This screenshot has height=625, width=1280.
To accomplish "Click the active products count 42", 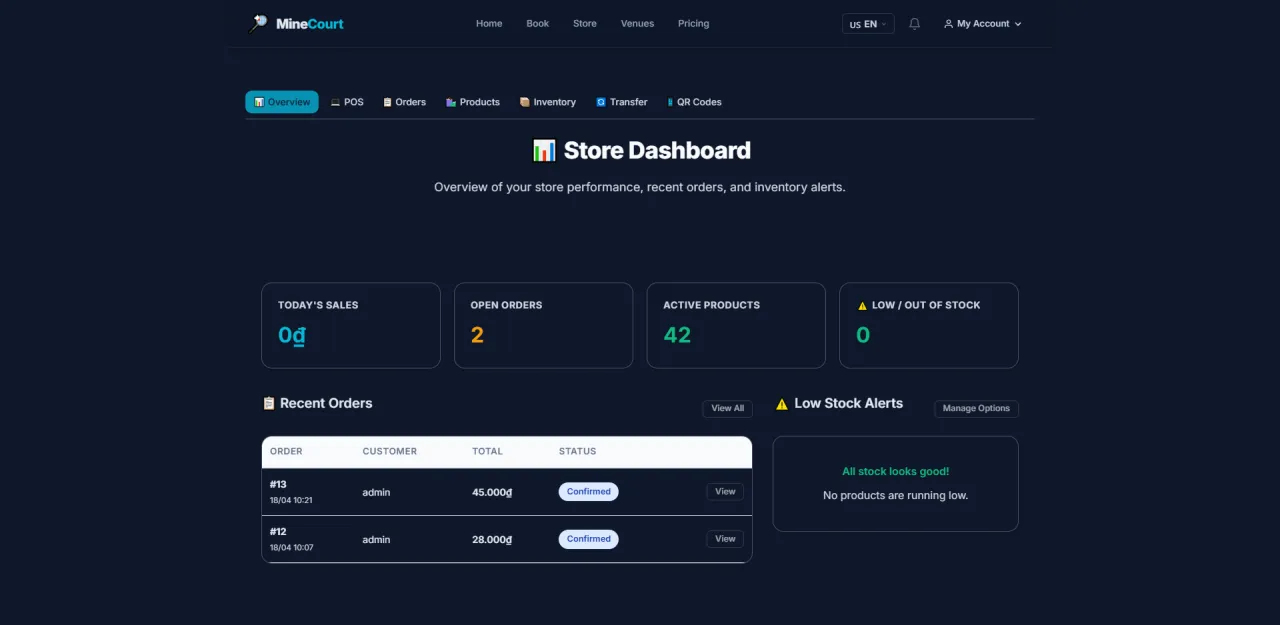I will [x=677, y=335].
